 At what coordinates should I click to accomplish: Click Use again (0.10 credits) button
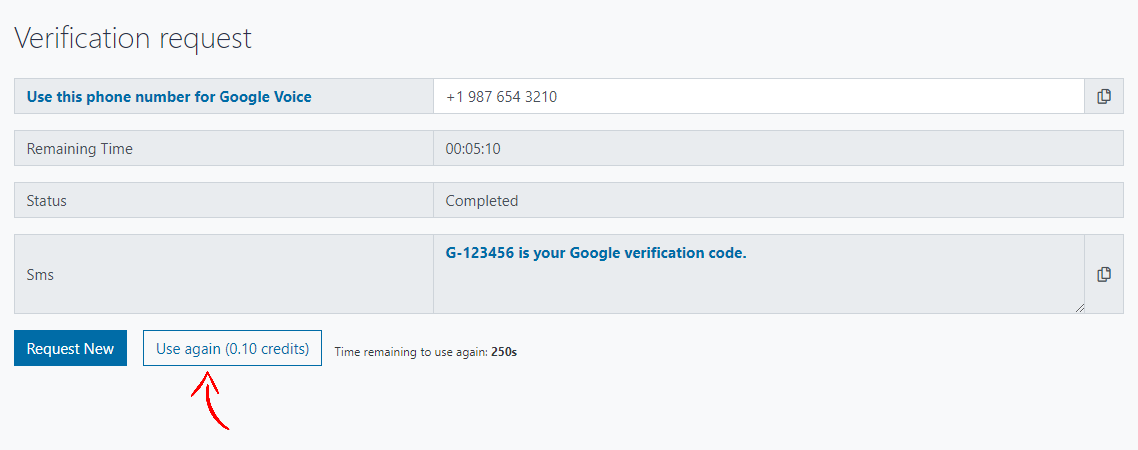point(232,349)
